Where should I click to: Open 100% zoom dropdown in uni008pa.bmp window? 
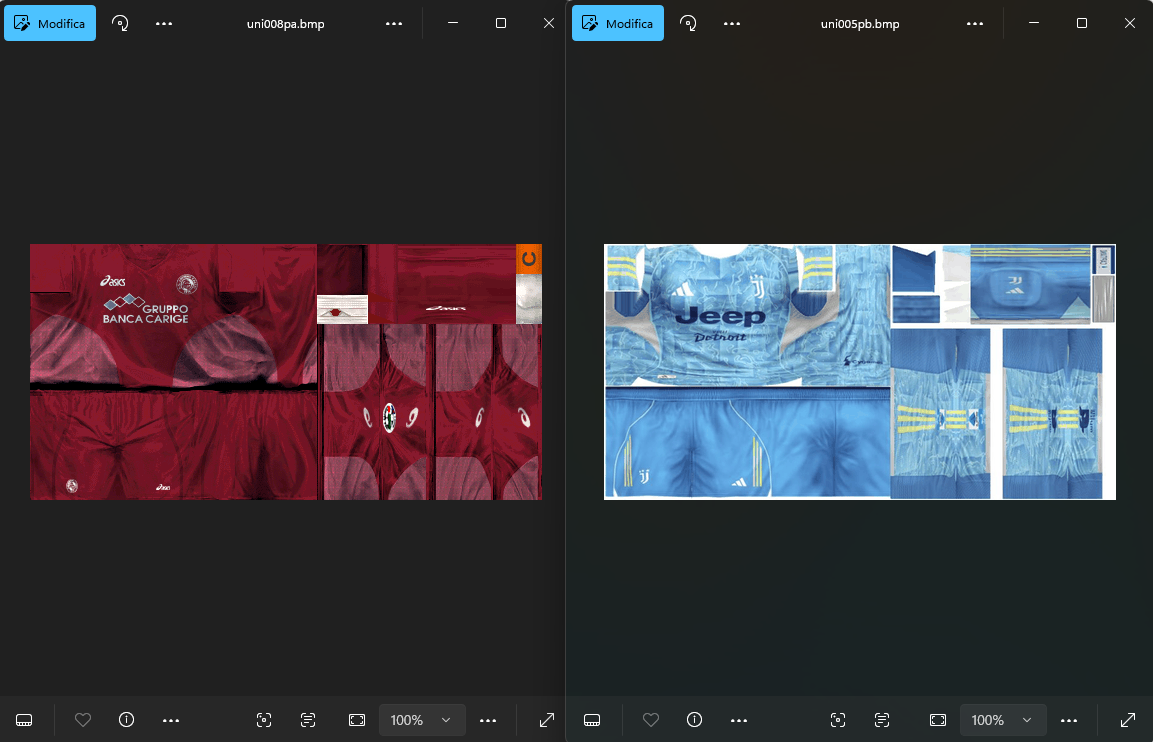point(421,720)
